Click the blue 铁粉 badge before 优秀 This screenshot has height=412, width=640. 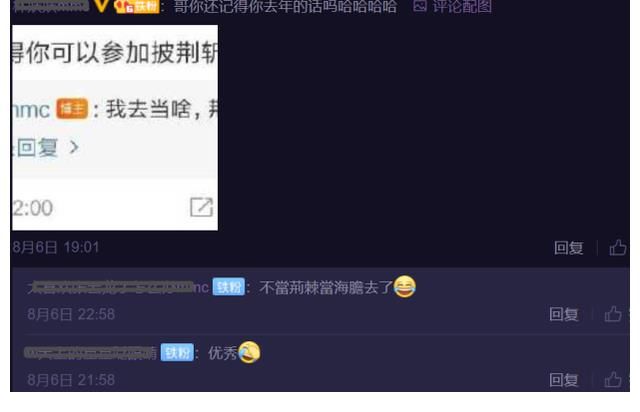(177, 353)
